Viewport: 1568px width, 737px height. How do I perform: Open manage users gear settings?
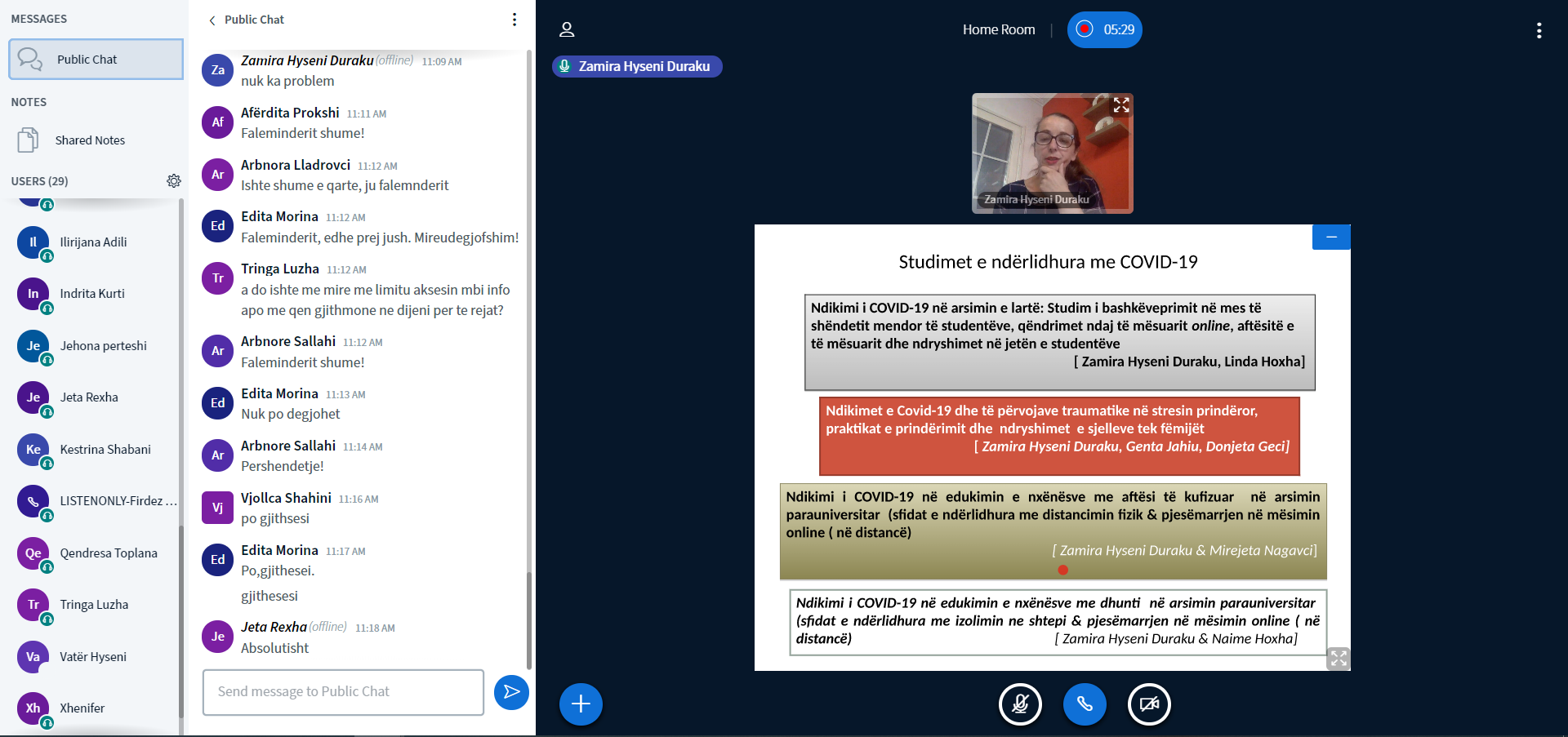click(174, 181)
